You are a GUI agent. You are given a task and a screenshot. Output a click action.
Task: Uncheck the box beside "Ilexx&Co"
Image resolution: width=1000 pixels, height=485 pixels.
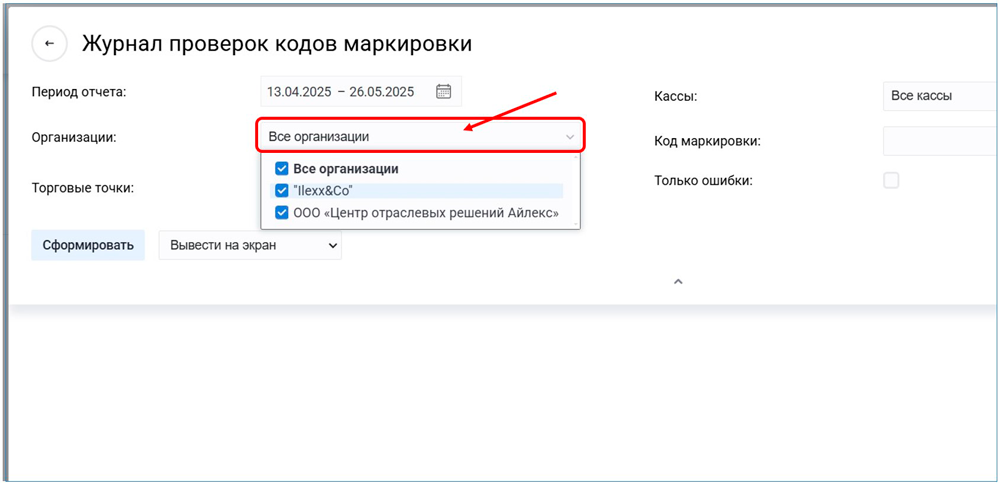[282, 190]
